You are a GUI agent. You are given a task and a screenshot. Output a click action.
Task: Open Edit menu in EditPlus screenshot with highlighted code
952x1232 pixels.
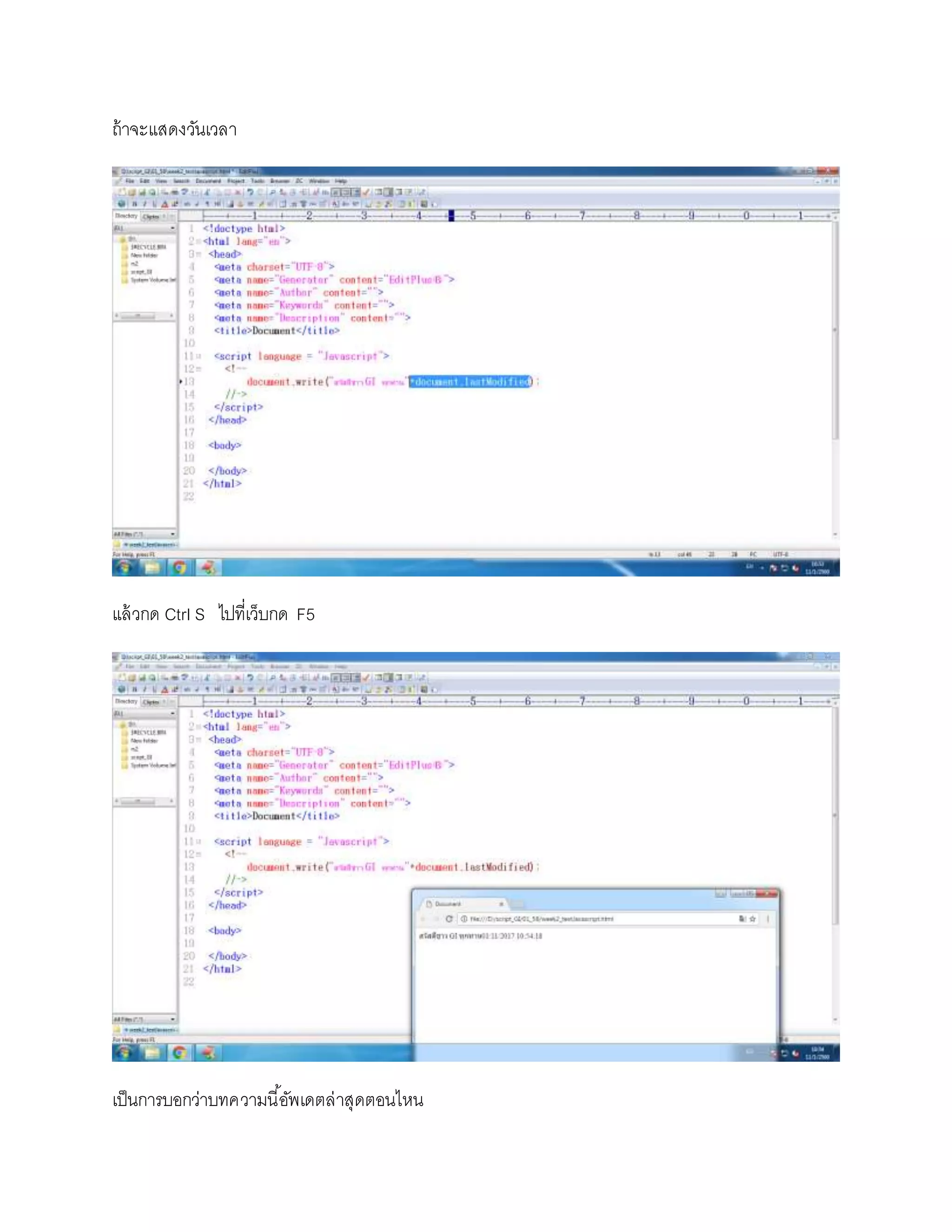145,181
